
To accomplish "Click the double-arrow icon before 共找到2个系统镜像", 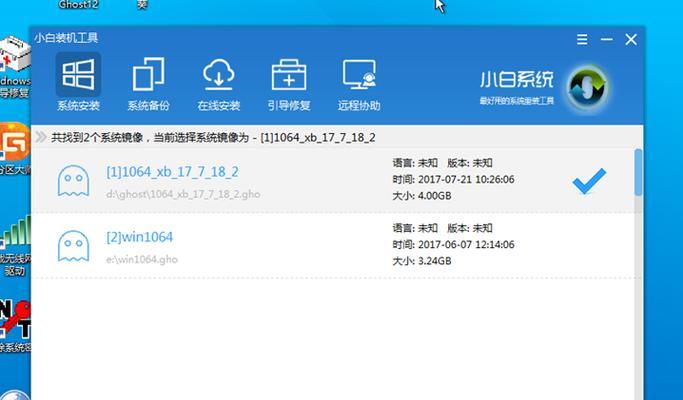I will 41,137.
